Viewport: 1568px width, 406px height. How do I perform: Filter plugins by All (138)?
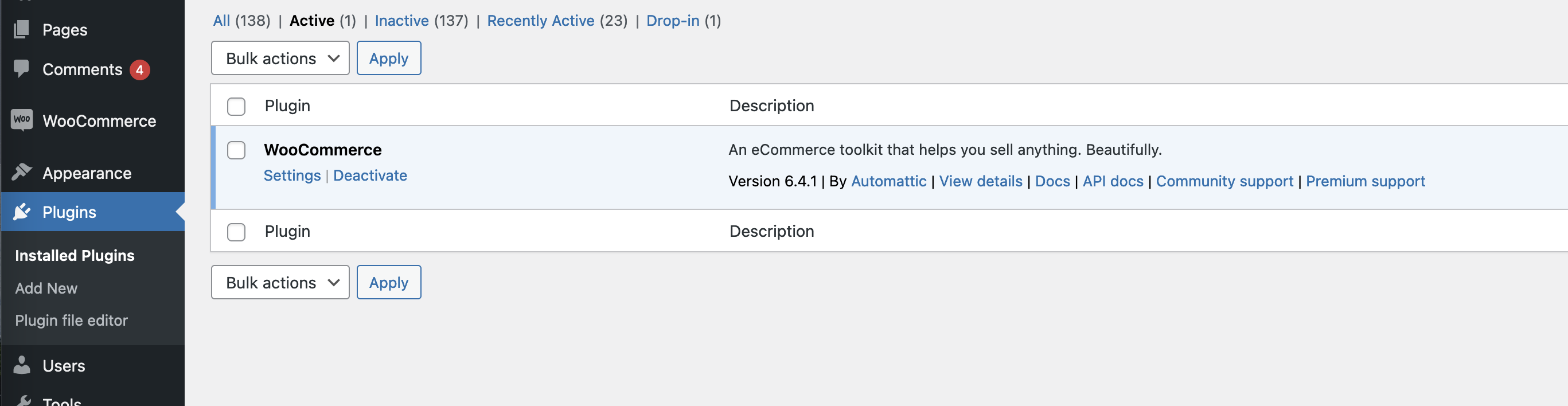tap(241, 21)
